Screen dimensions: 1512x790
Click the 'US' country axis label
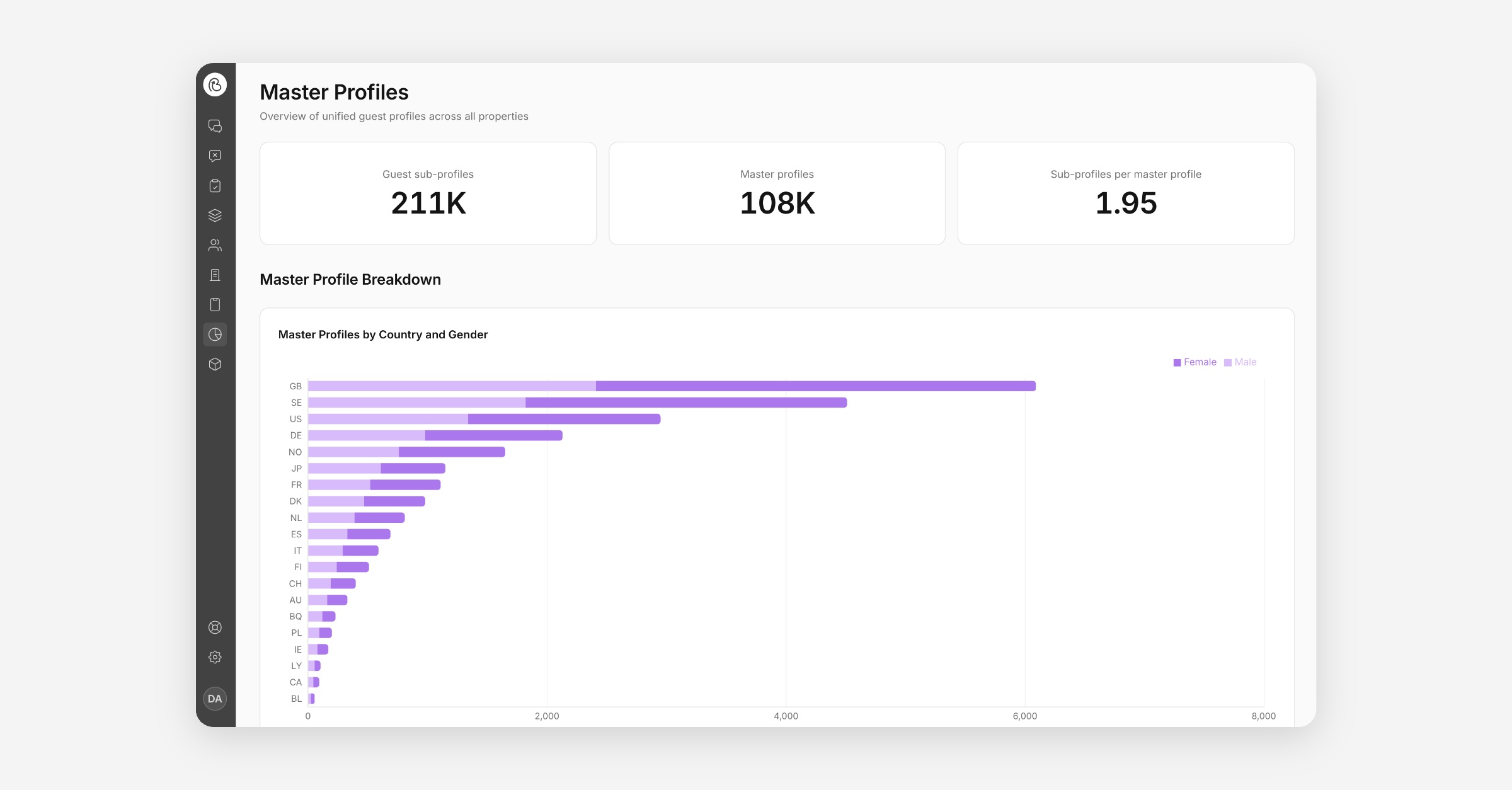tap(295, 419)
